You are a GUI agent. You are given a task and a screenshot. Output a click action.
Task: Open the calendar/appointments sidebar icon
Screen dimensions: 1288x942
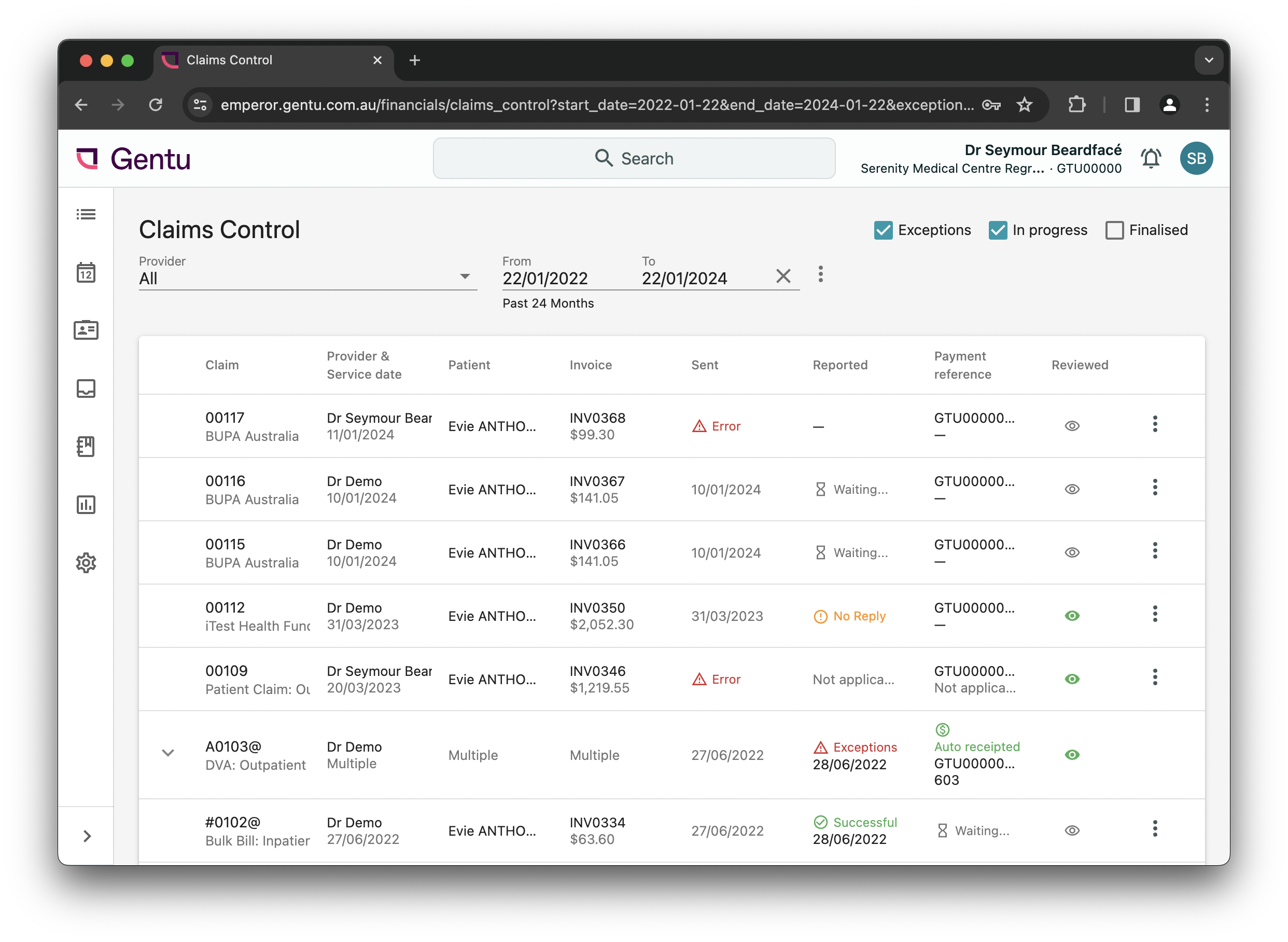point(86,272)
